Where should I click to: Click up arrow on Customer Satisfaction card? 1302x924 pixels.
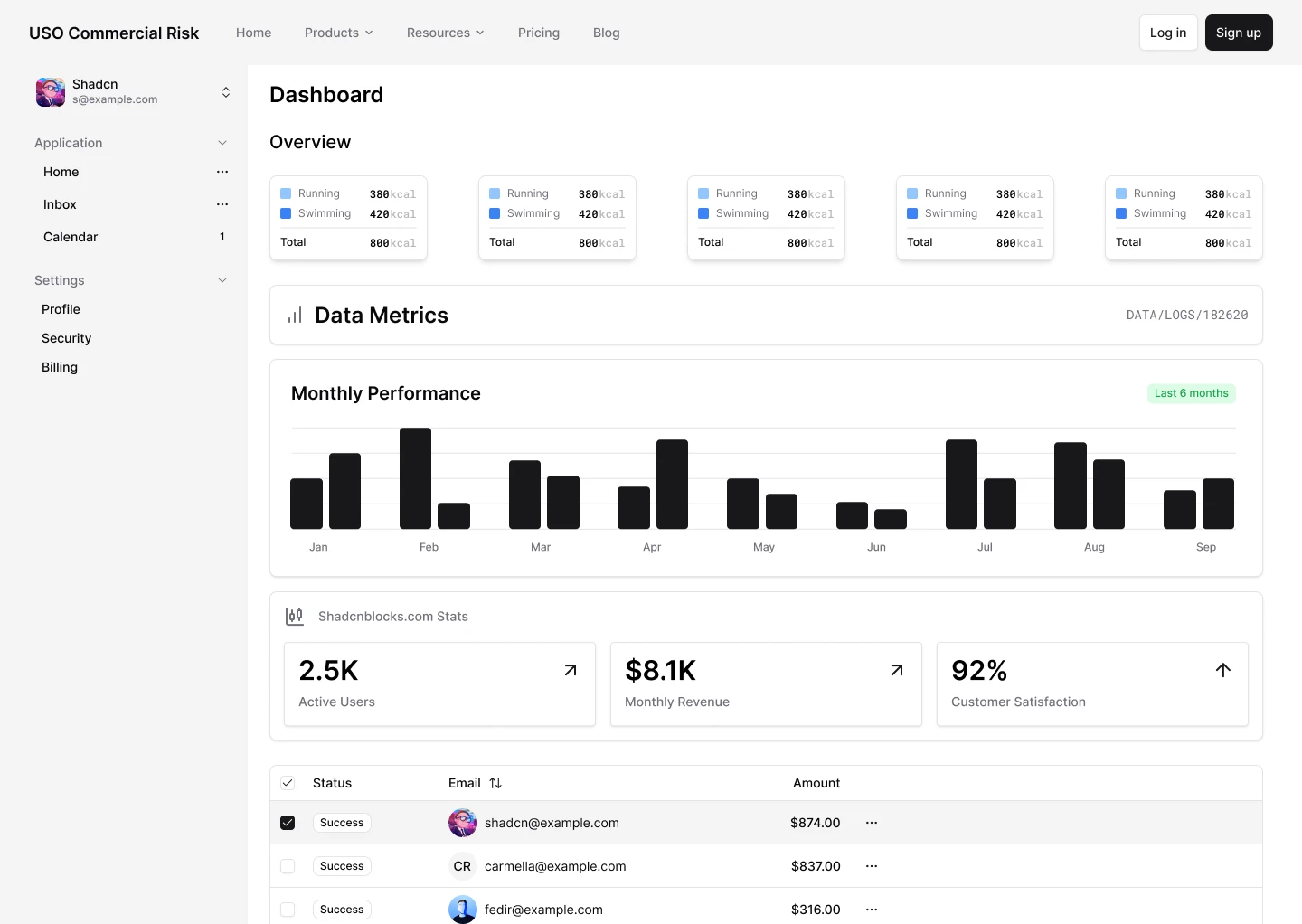point(1223,670)
